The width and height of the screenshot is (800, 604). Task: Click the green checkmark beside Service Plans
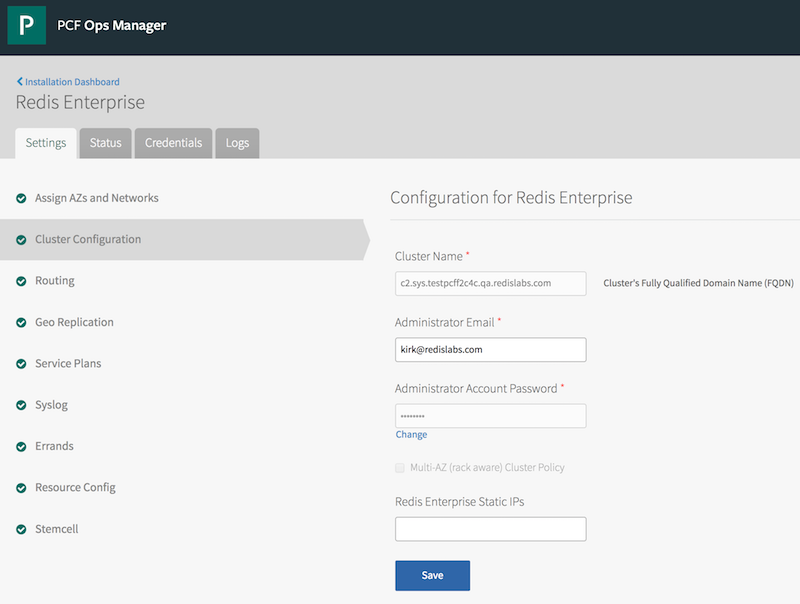pyautogui.click(x=21, y=364)
